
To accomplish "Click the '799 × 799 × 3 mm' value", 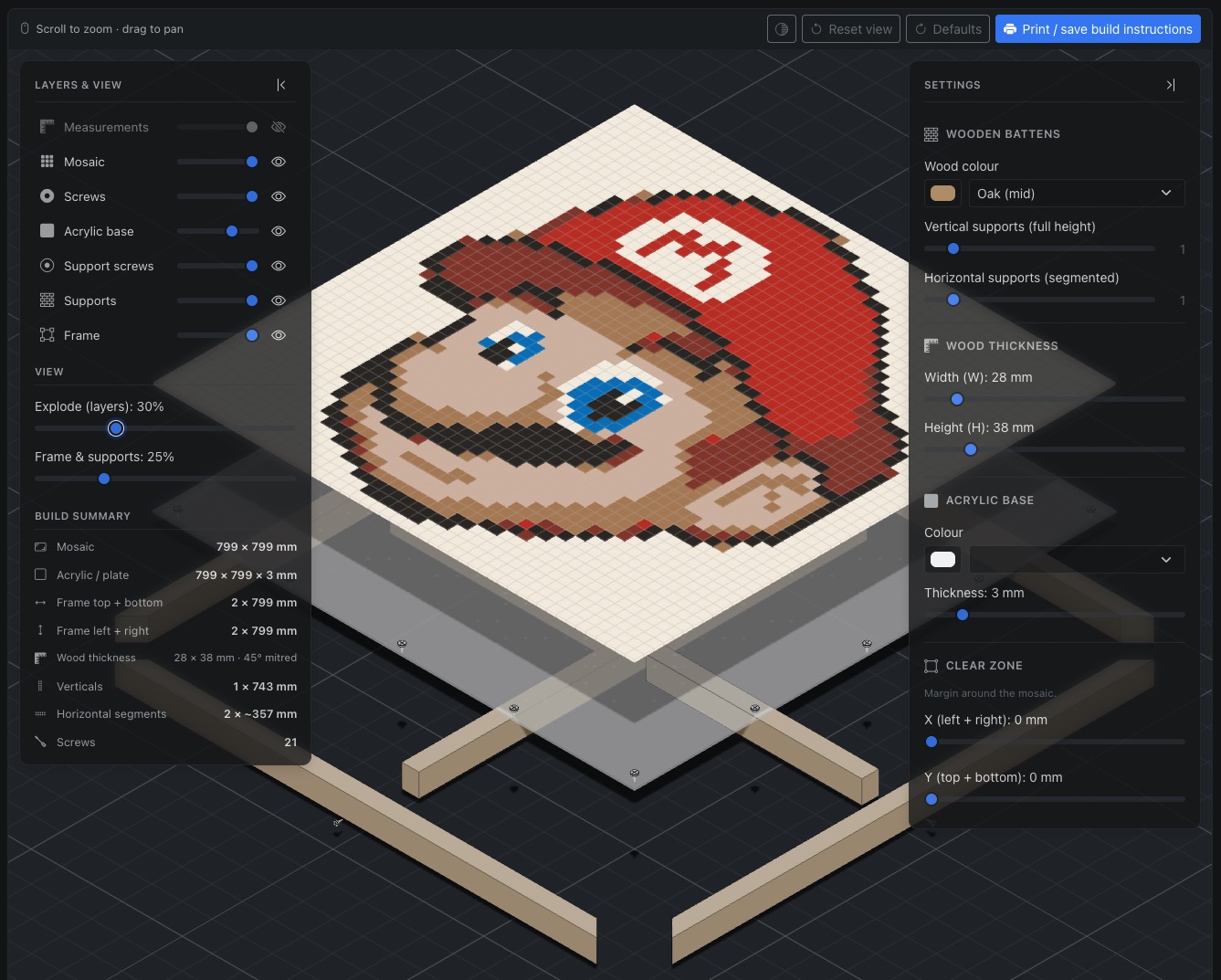I will [x=246, y=575].
